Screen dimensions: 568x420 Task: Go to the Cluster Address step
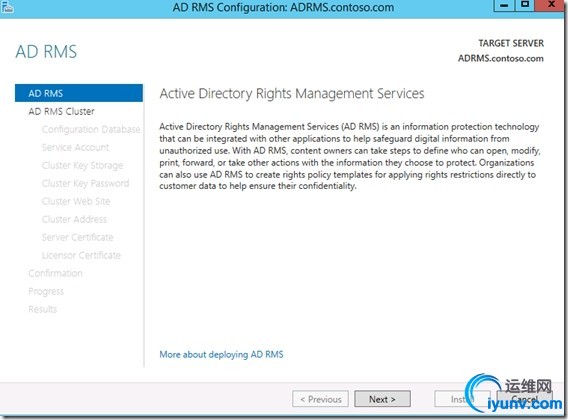74,219
